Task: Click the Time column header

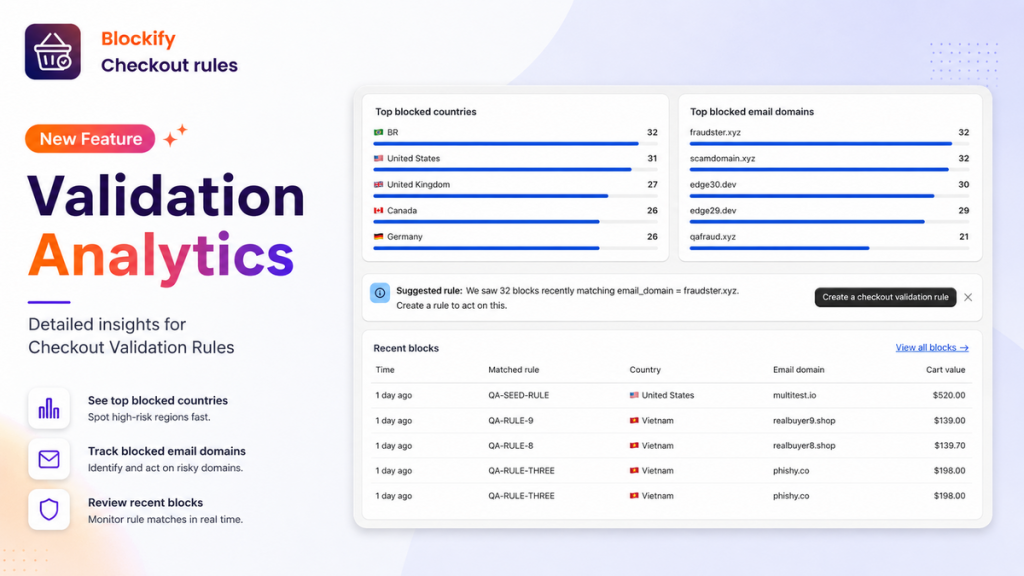Action: [385, 370]
